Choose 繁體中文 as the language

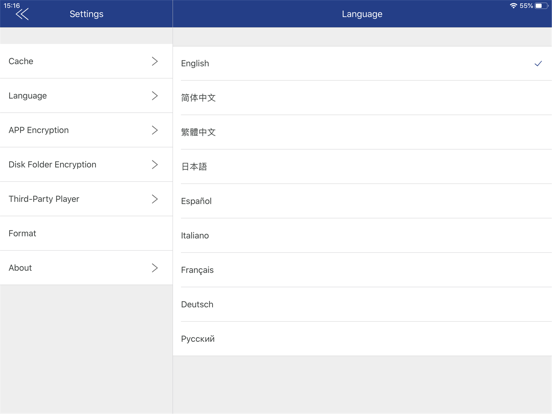[362, 132]
